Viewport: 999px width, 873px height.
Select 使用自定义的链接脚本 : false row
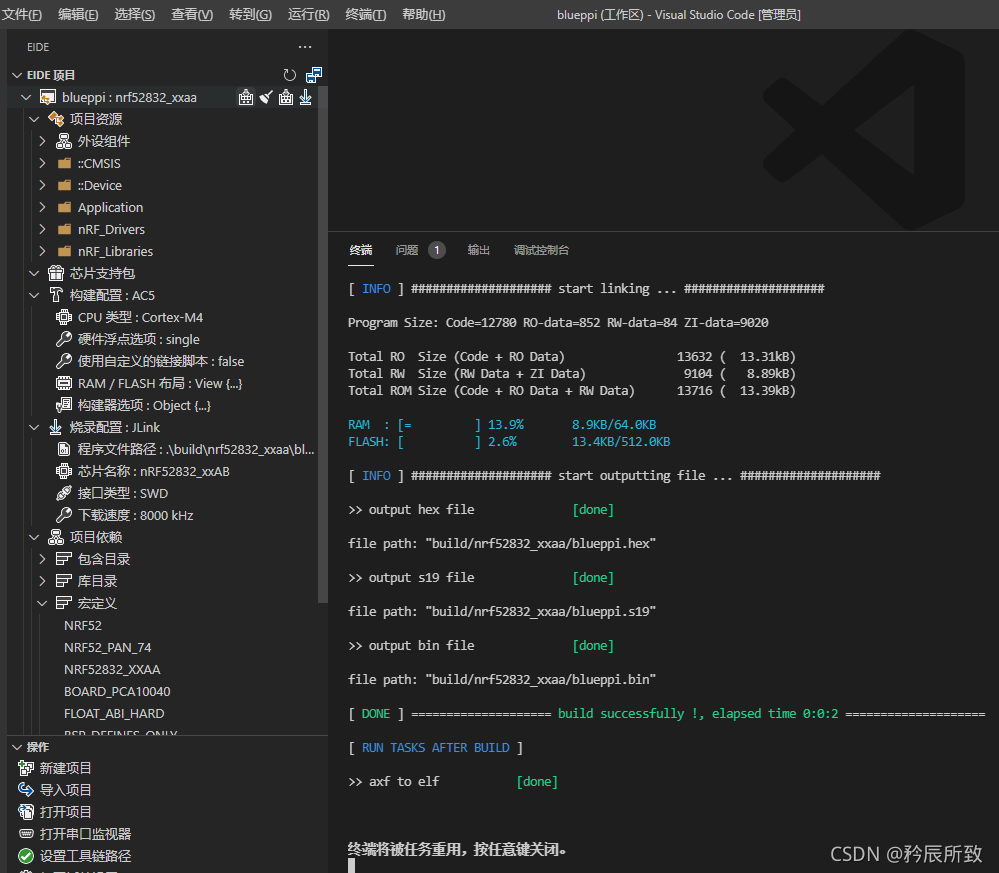[x=162, y=361]
